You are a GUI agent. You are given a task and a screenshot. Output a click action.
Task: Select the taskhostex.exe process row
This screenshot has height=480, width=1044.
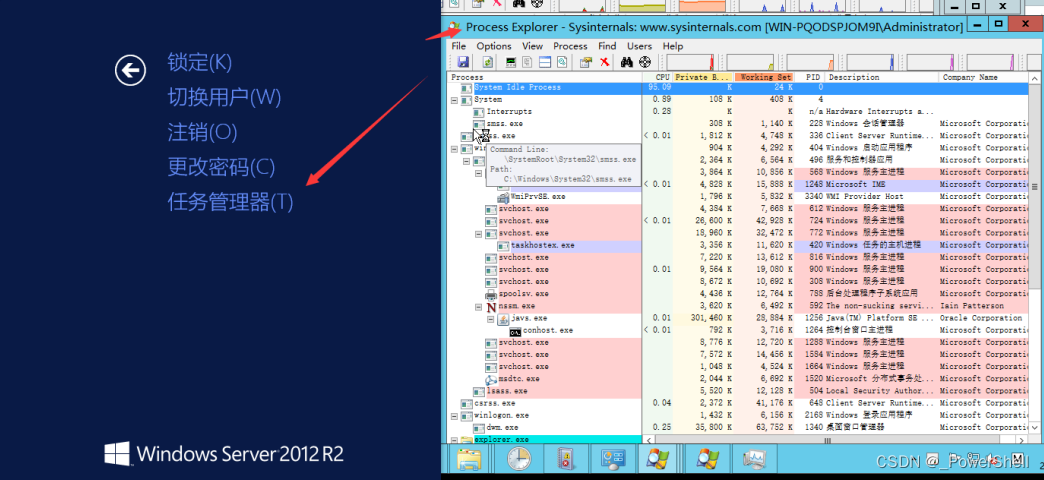(738, 245)
